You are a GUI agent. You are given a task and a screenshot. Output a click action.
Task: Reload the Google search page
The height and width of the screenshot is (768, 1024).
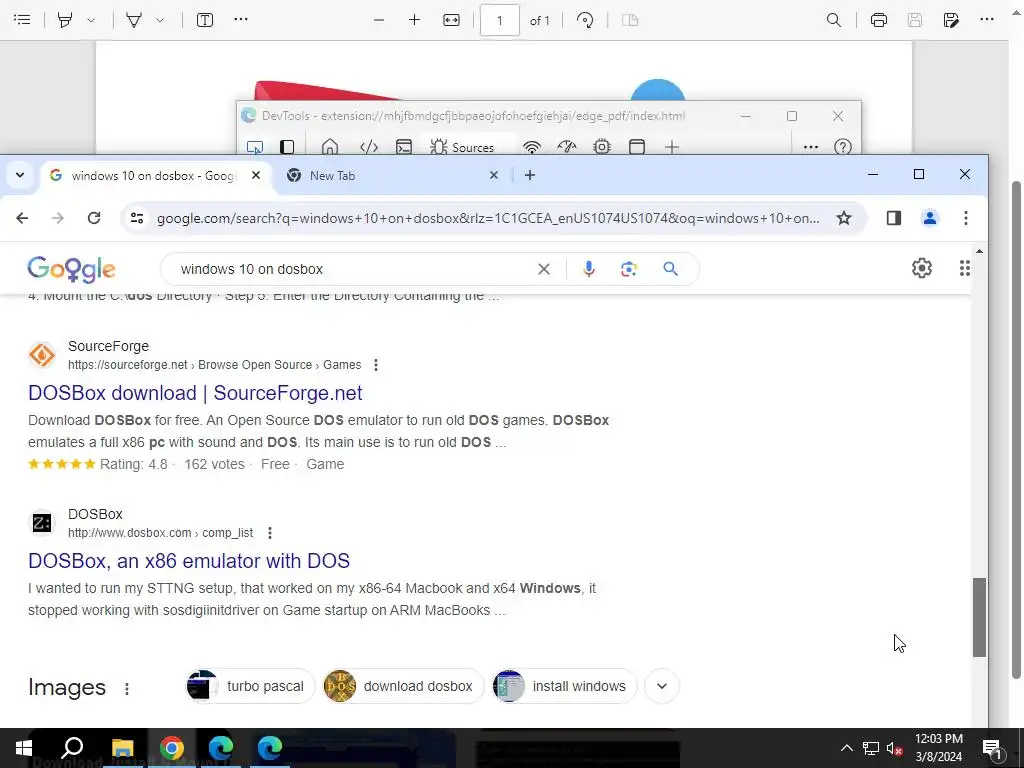click(x=94, y=218)
